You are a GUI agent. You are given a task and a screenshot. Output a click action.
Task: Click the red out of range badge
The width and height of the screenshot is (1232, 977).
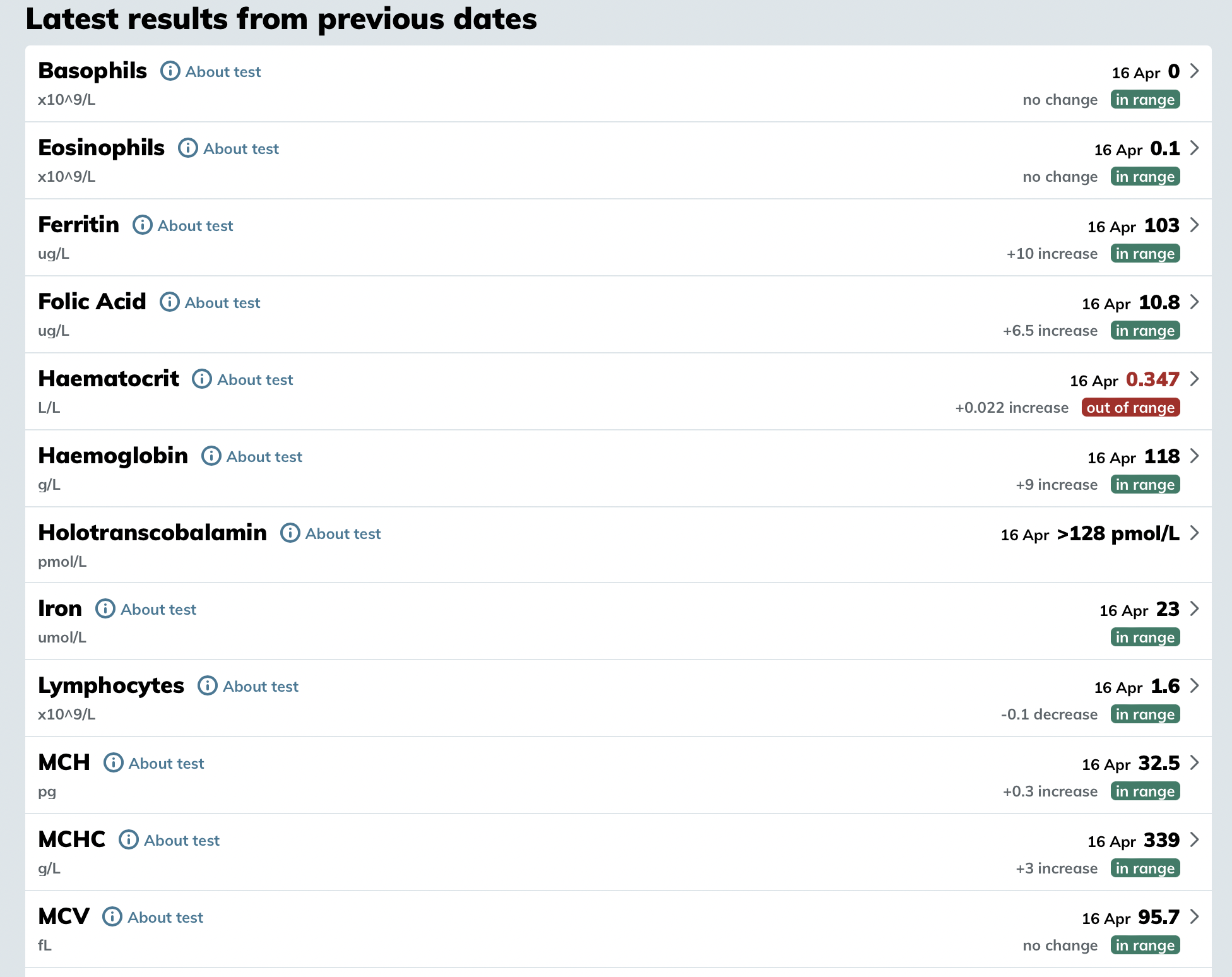1130,408
